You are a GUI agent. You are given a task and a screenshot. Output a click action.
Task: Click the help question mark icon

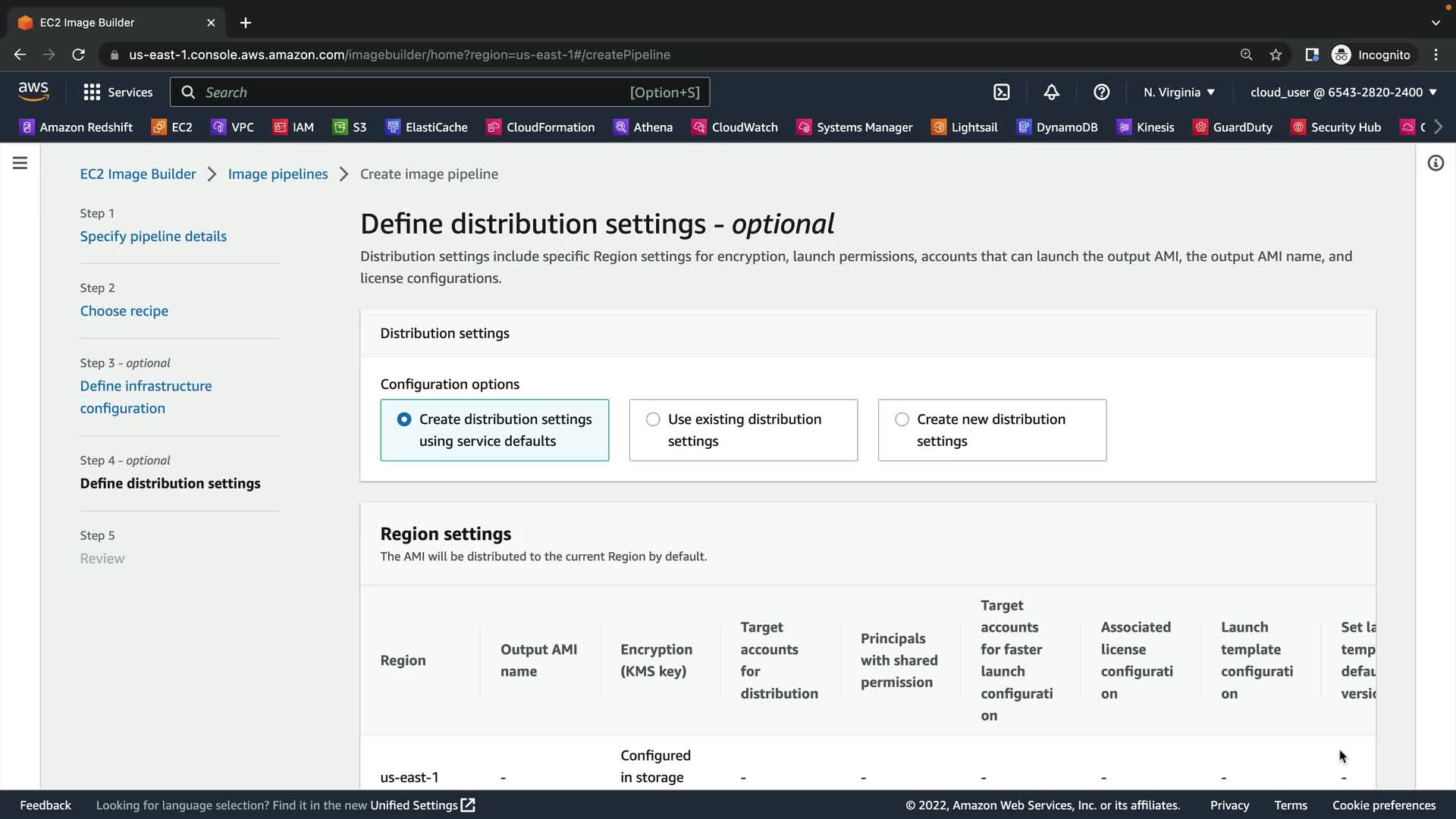pos(1101,93)
